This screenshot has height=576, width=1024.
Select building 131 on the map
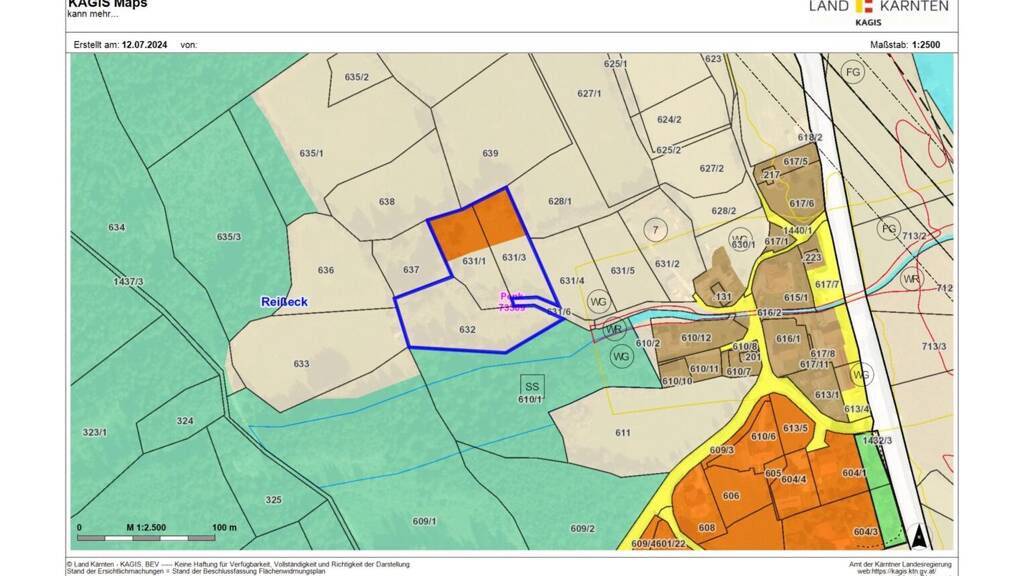point(723,297)
